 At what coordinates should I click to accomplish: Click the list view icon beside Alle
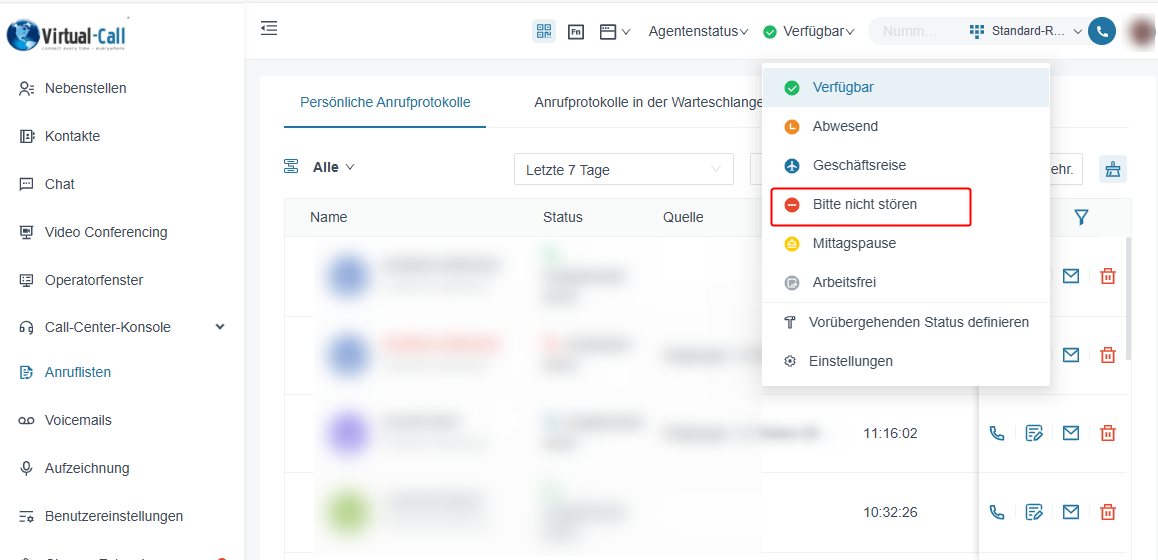291,167
